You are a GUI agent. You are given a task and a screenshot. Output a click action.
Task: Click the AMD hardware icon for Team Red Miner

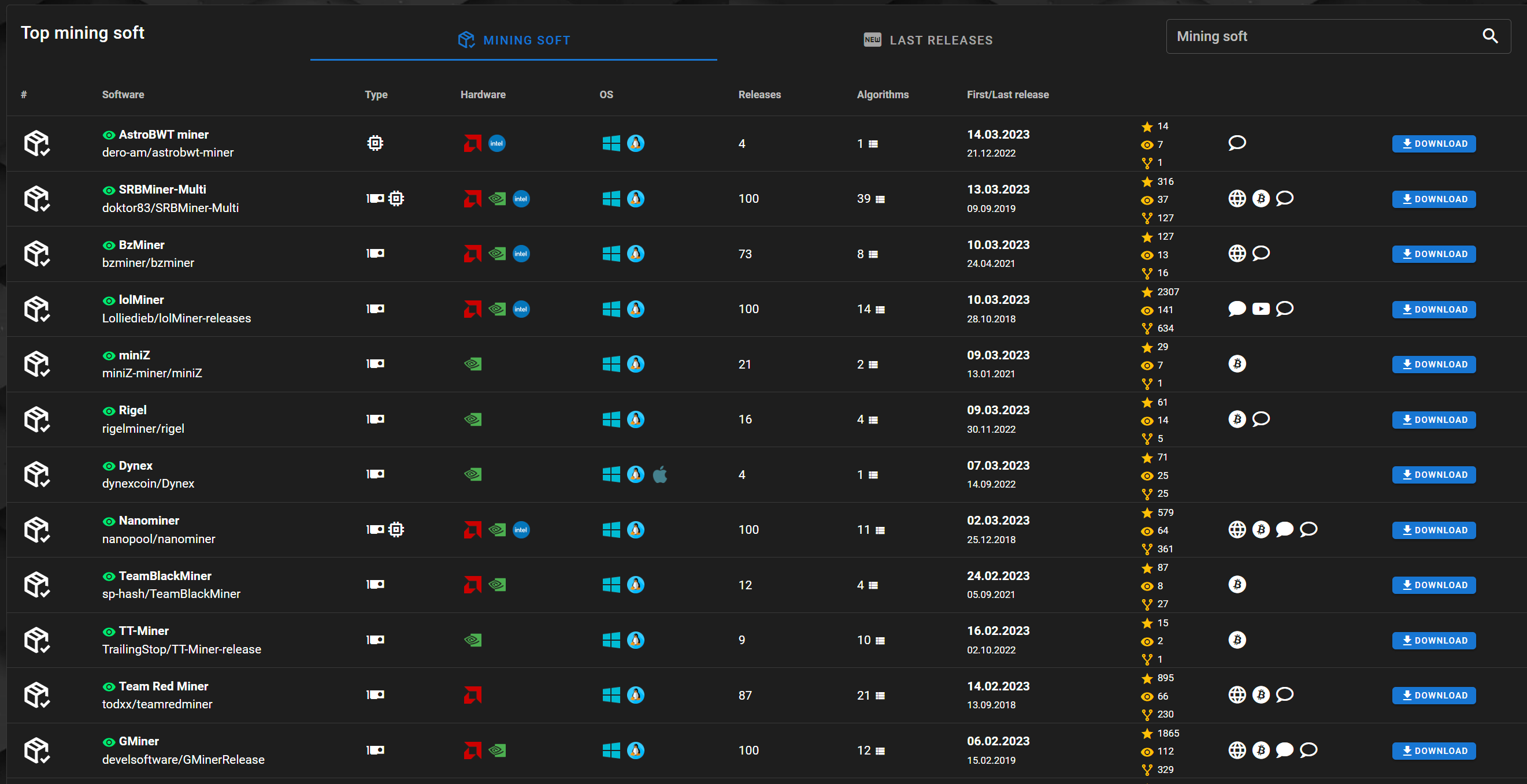click(x=472, y=694)
